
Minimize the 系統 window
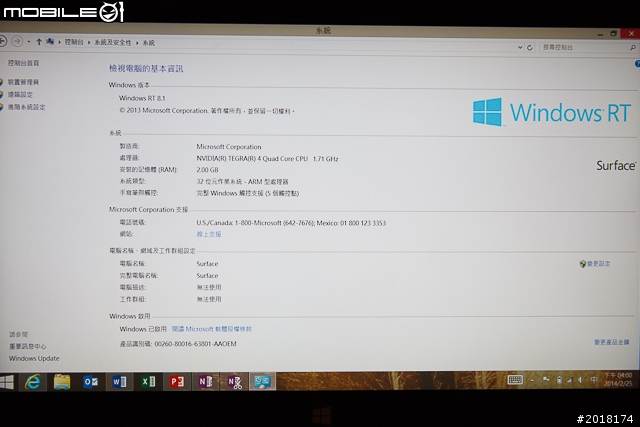click(600, 34)
